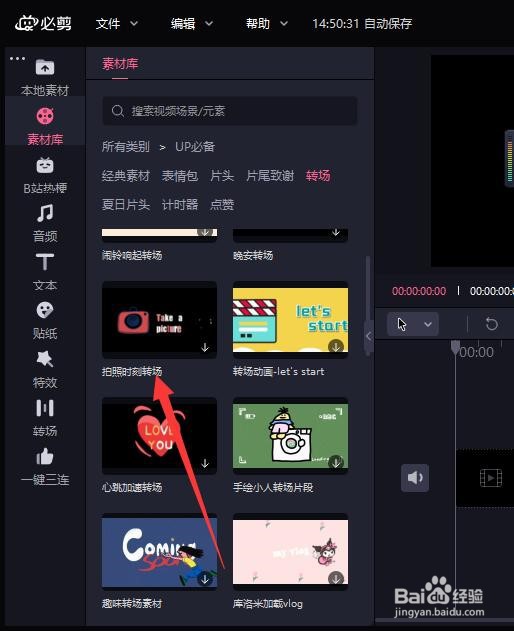514x631 pixels.
Task: Download the 心跳加速转场 clip
Action: click(x=205, y=463)
